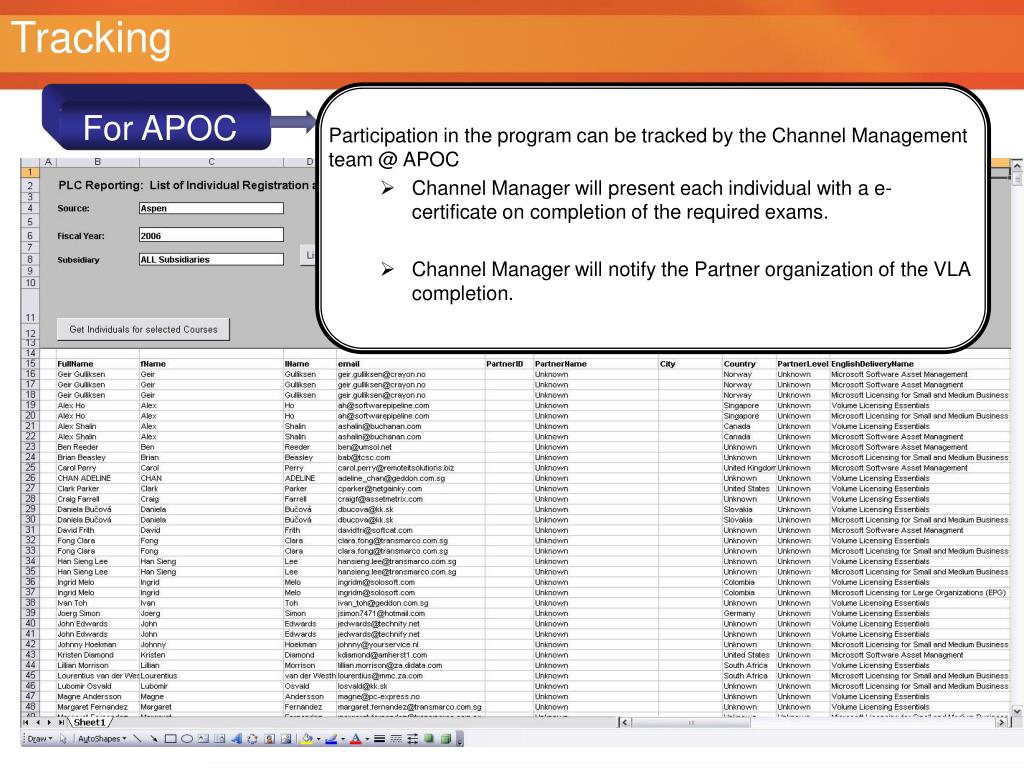This screenshot has width=1024, height=768.
Task: Open 3-D Style settings
Action: tap(445, 739)
